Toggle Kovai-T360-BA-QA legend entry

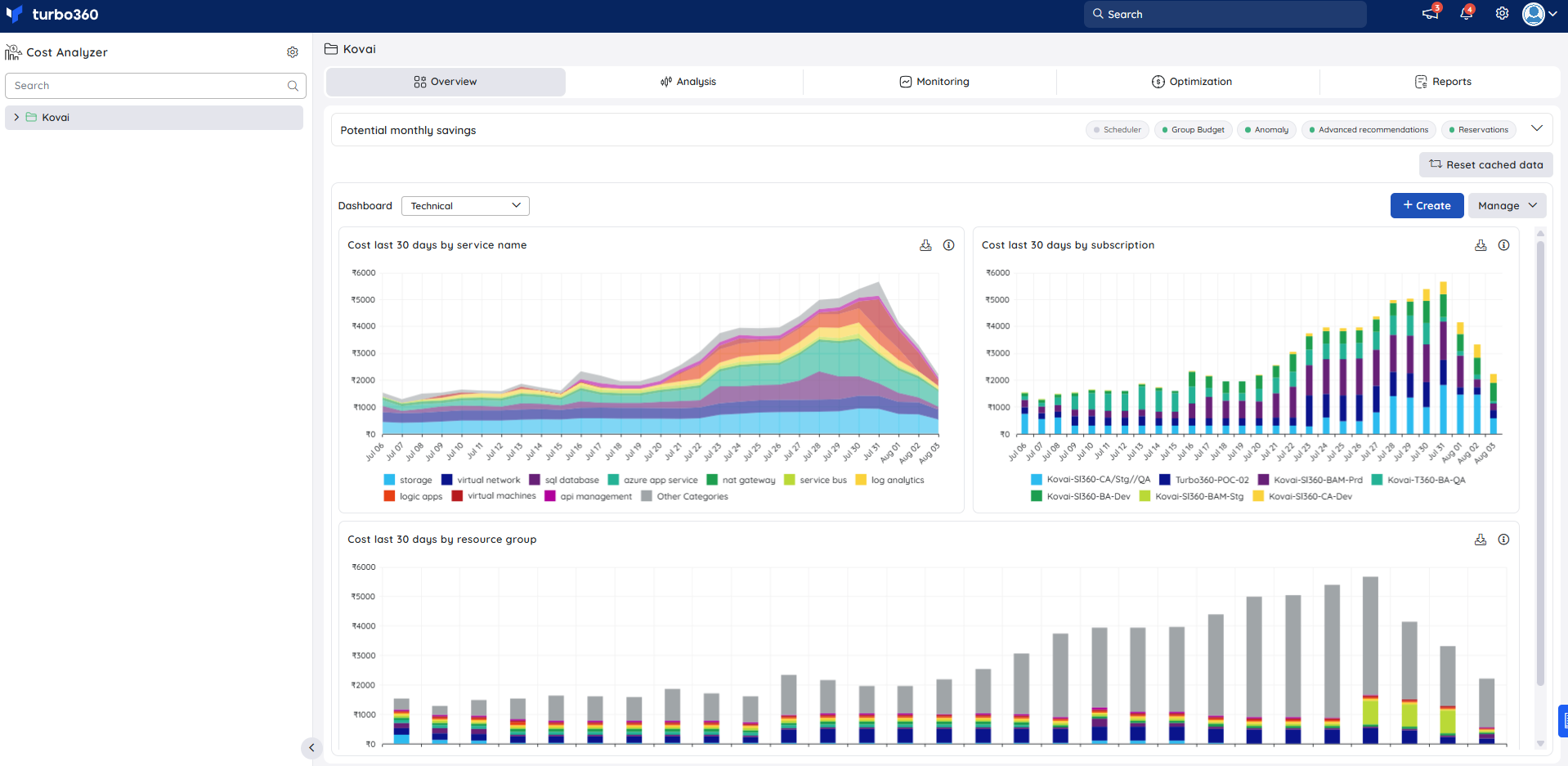coord(1418,480)
